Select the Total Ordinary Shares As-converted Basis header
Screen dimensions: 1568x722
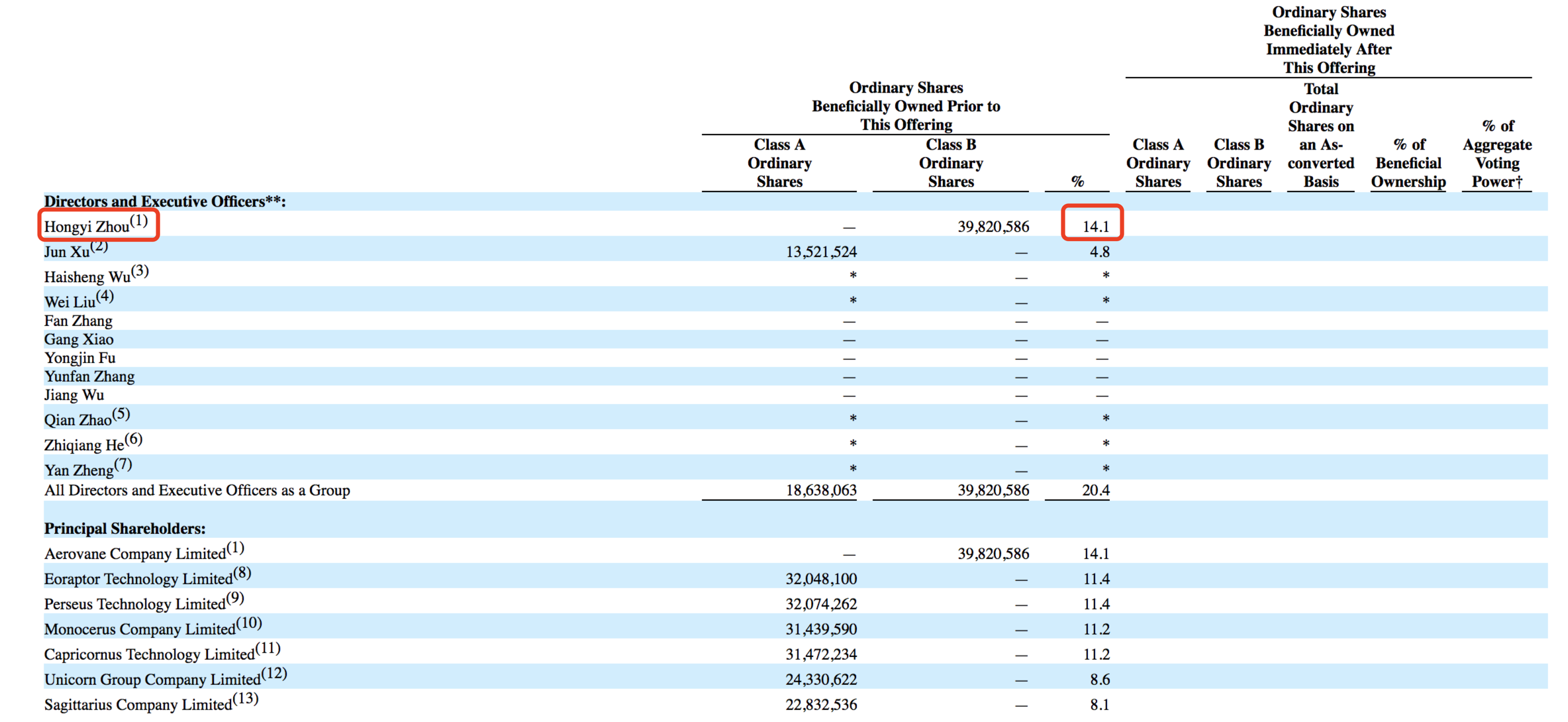(1321, 135)
